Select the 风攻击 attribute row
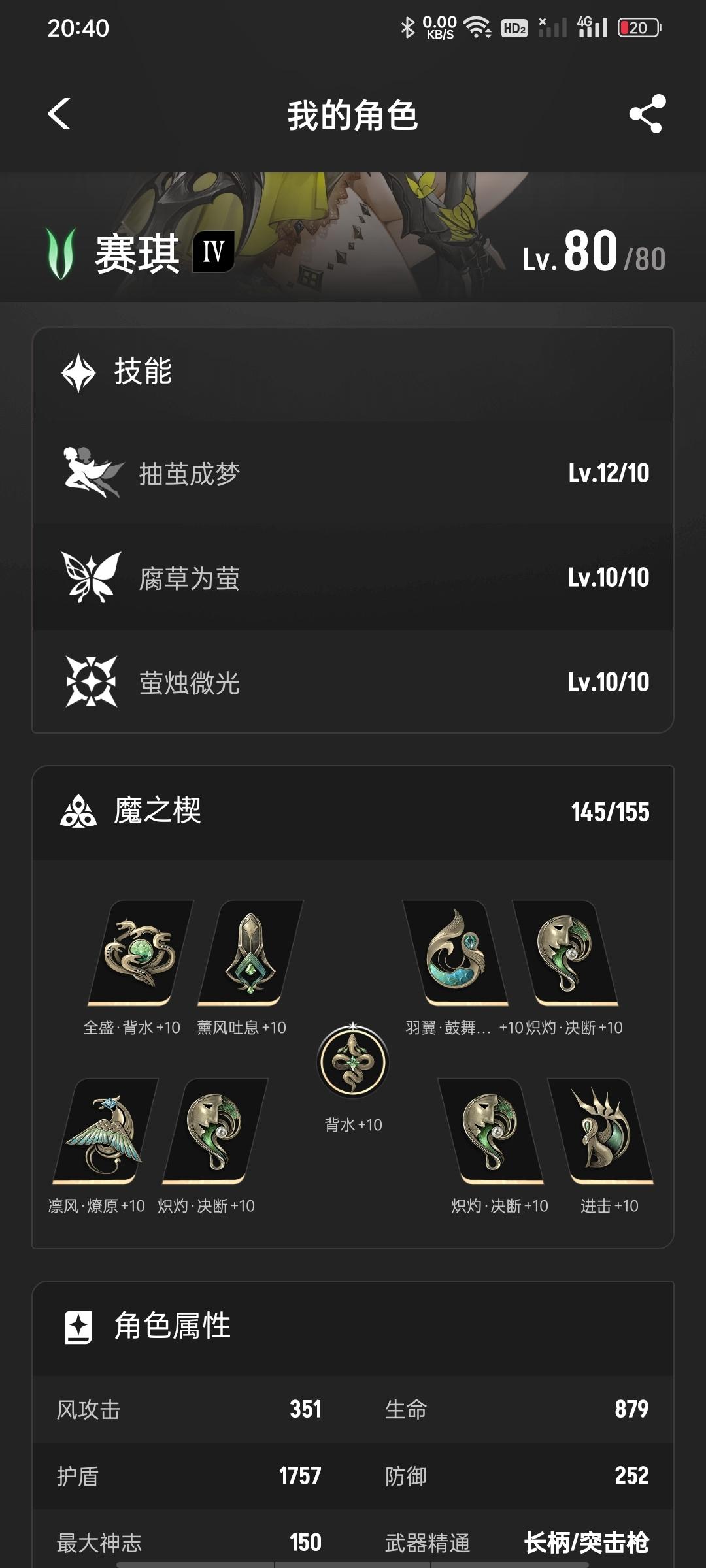The width and height of the screenshot is (706, 1568). [x=189, y=1409]
